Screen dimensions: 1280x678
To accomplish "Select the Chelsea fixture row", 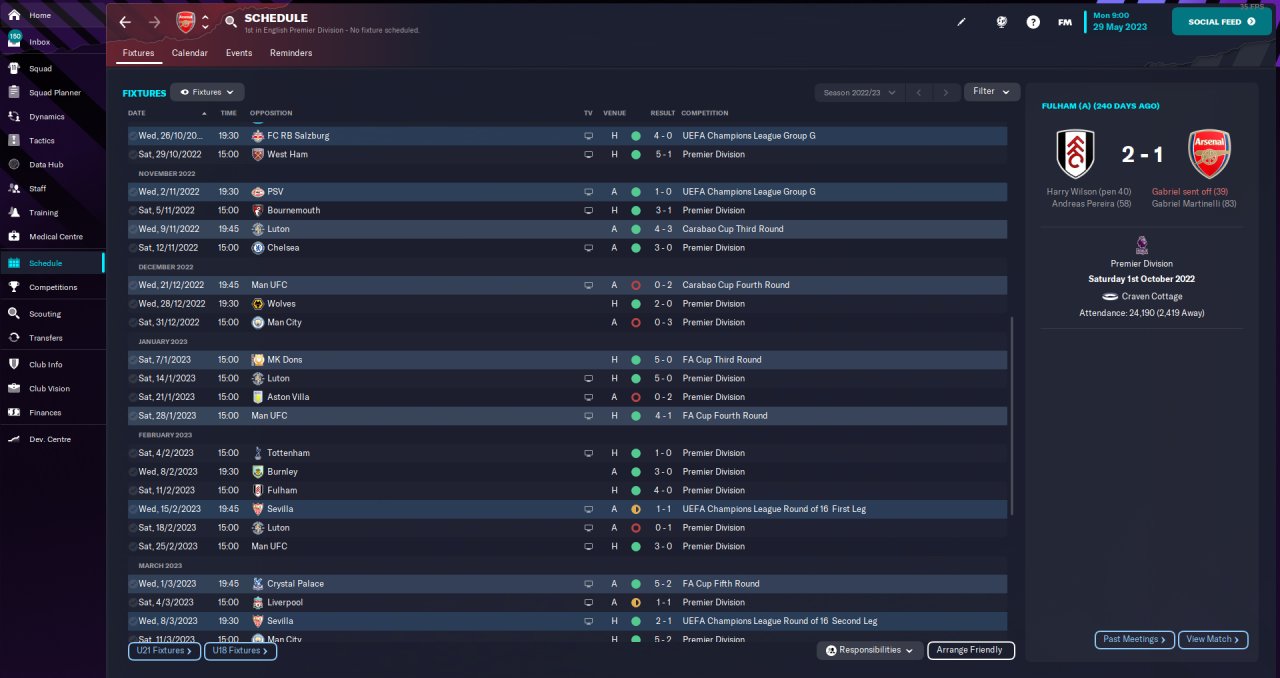I will (x=567, y=248).
